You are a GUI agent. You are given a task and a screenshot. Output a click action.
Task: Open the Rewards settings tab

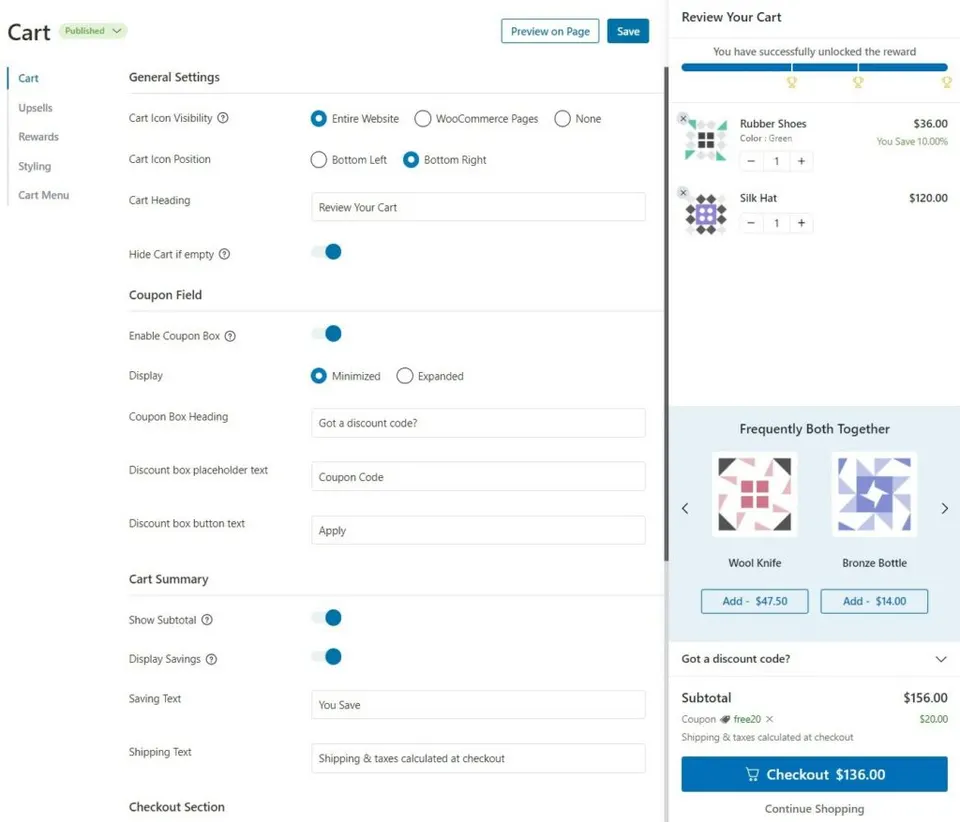pyautogui.click(x=39, y=136)
